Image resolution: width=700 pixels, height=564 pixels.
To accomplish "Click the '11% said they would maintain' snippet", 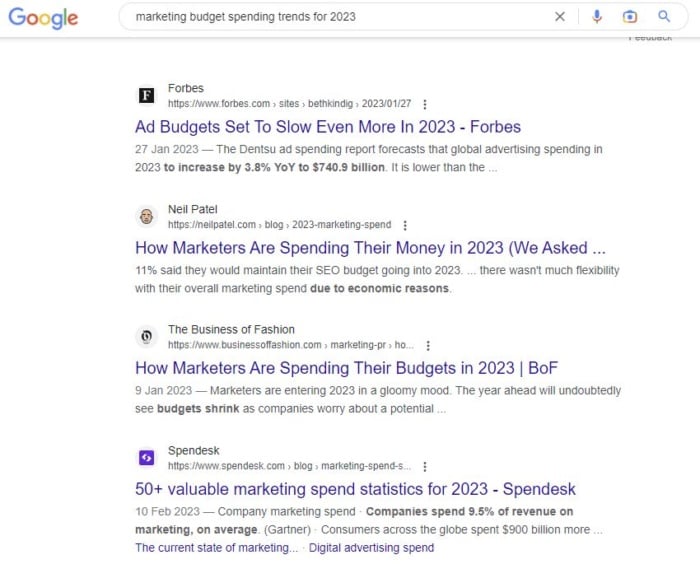I will click(x=377, y=279).
